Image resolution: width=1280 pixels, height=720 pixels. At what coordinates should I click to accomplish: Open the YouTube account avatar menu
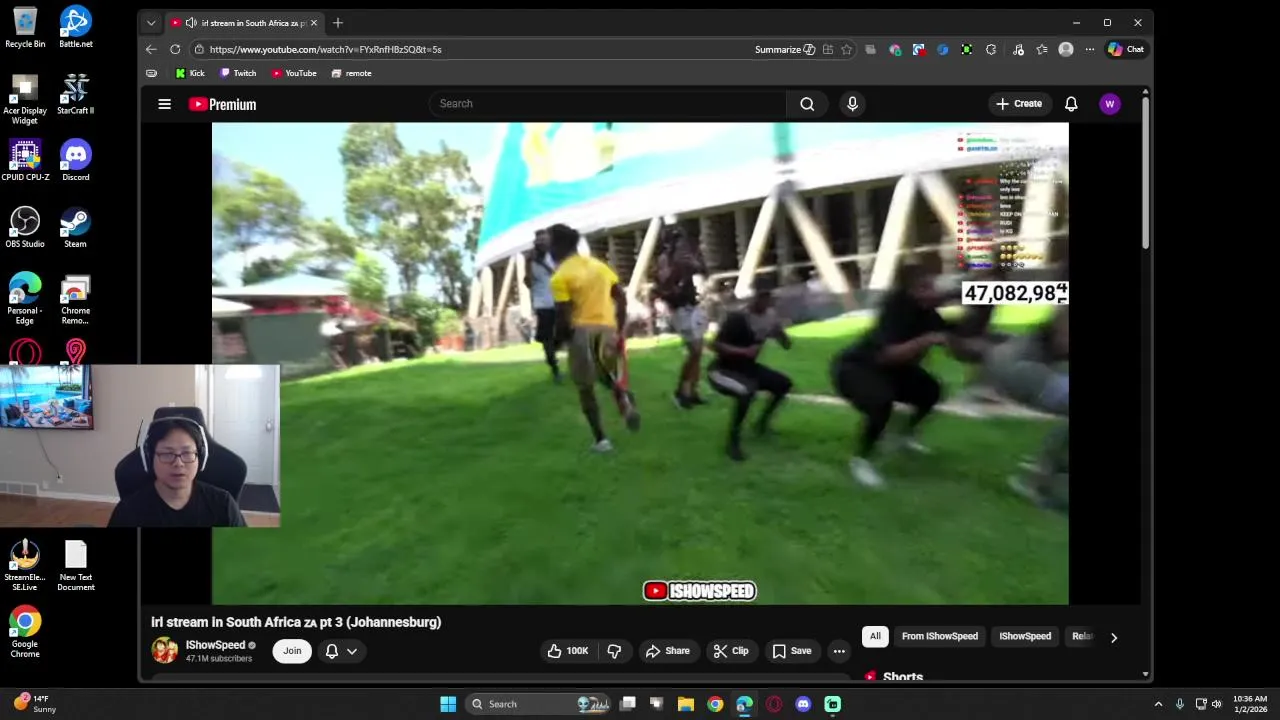point(1109,104)
